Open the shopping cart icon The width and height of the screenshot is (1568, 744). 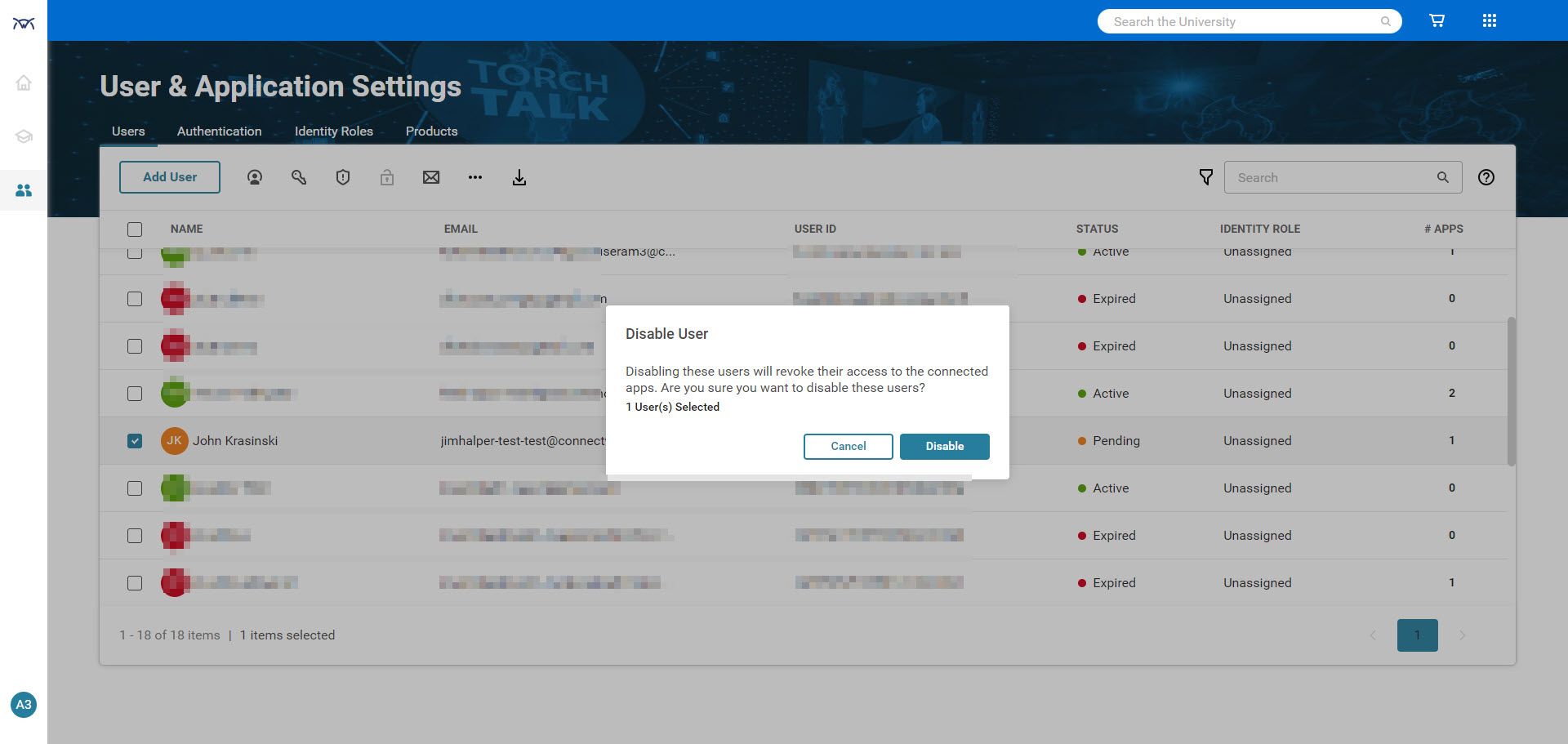coord(1437,21)
